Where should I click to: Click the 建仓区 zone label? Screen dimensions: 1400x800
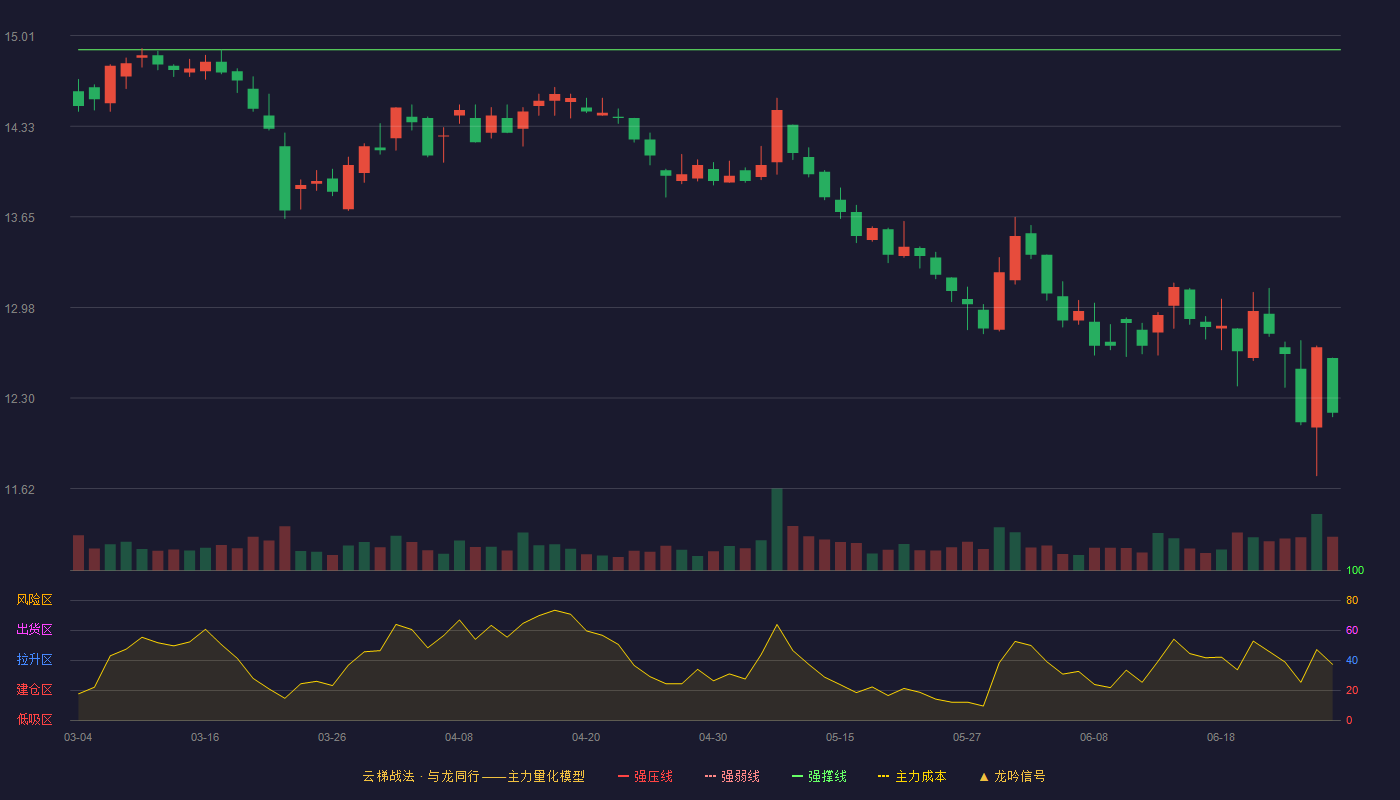(35, 690)
